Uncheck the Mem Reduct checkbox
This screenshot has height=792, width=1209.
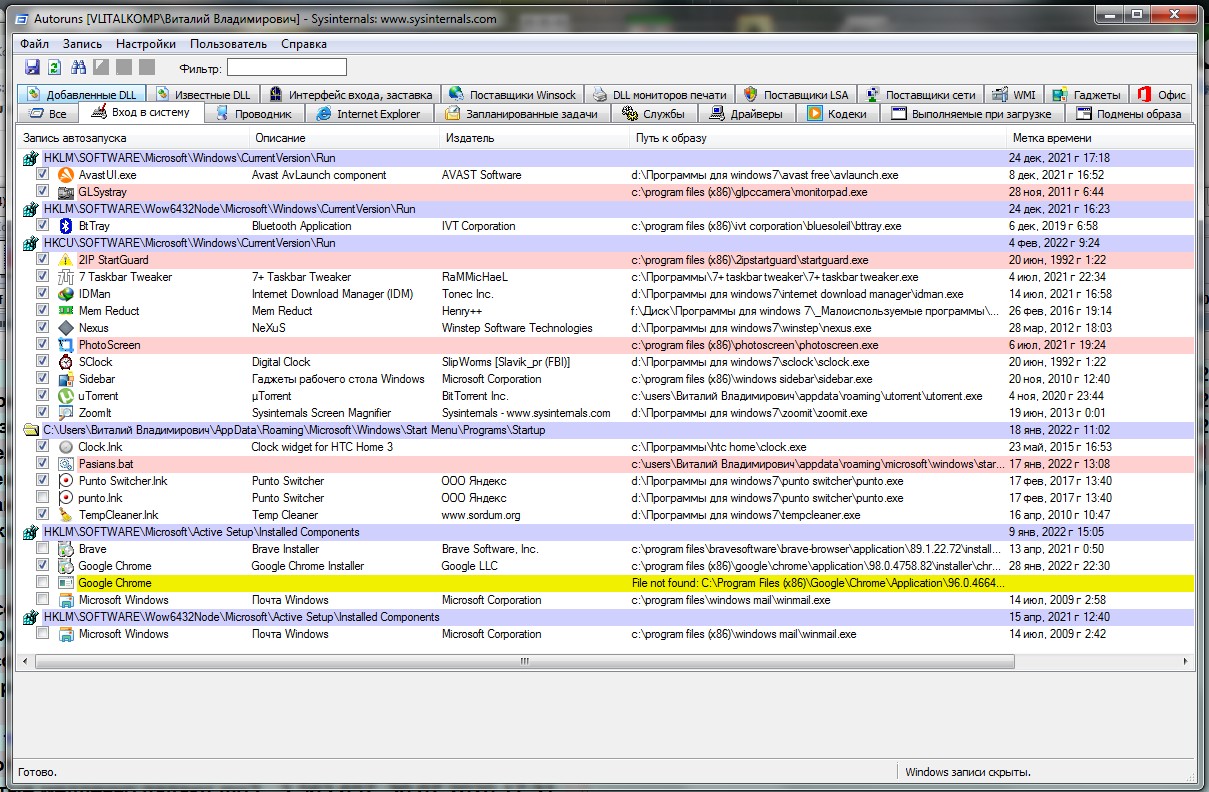click(43, 311)
